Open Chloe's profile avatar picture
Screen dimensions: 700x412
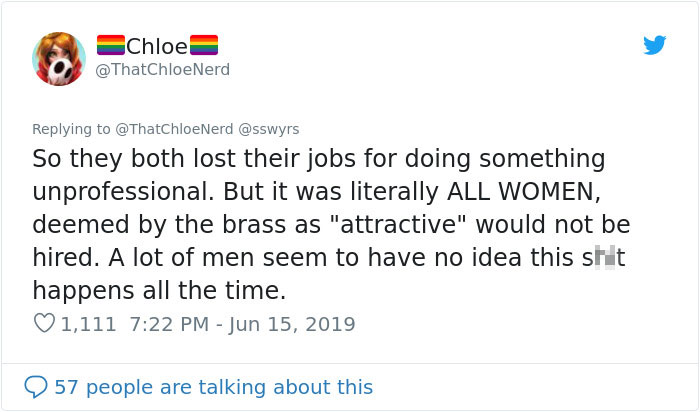pyautogui.click(x=59, y=58)
